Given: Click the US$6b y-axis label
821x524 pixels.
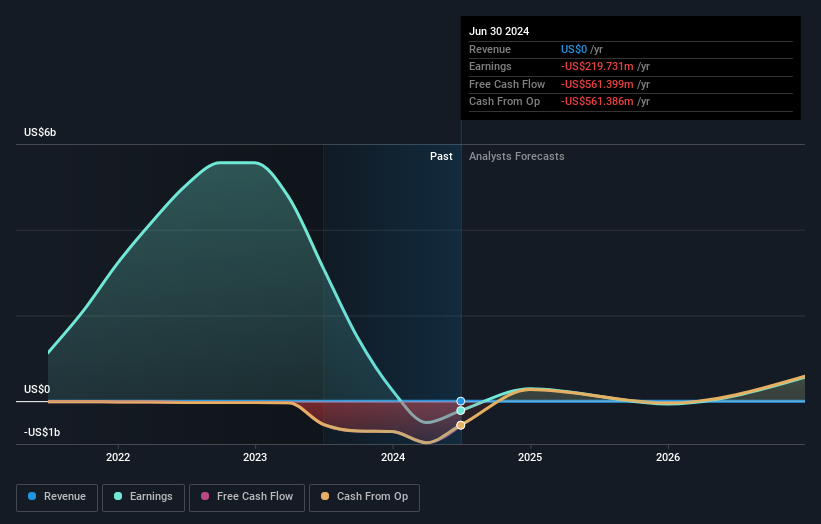Looking at the screenshot, I should click(x=40, y=132).
